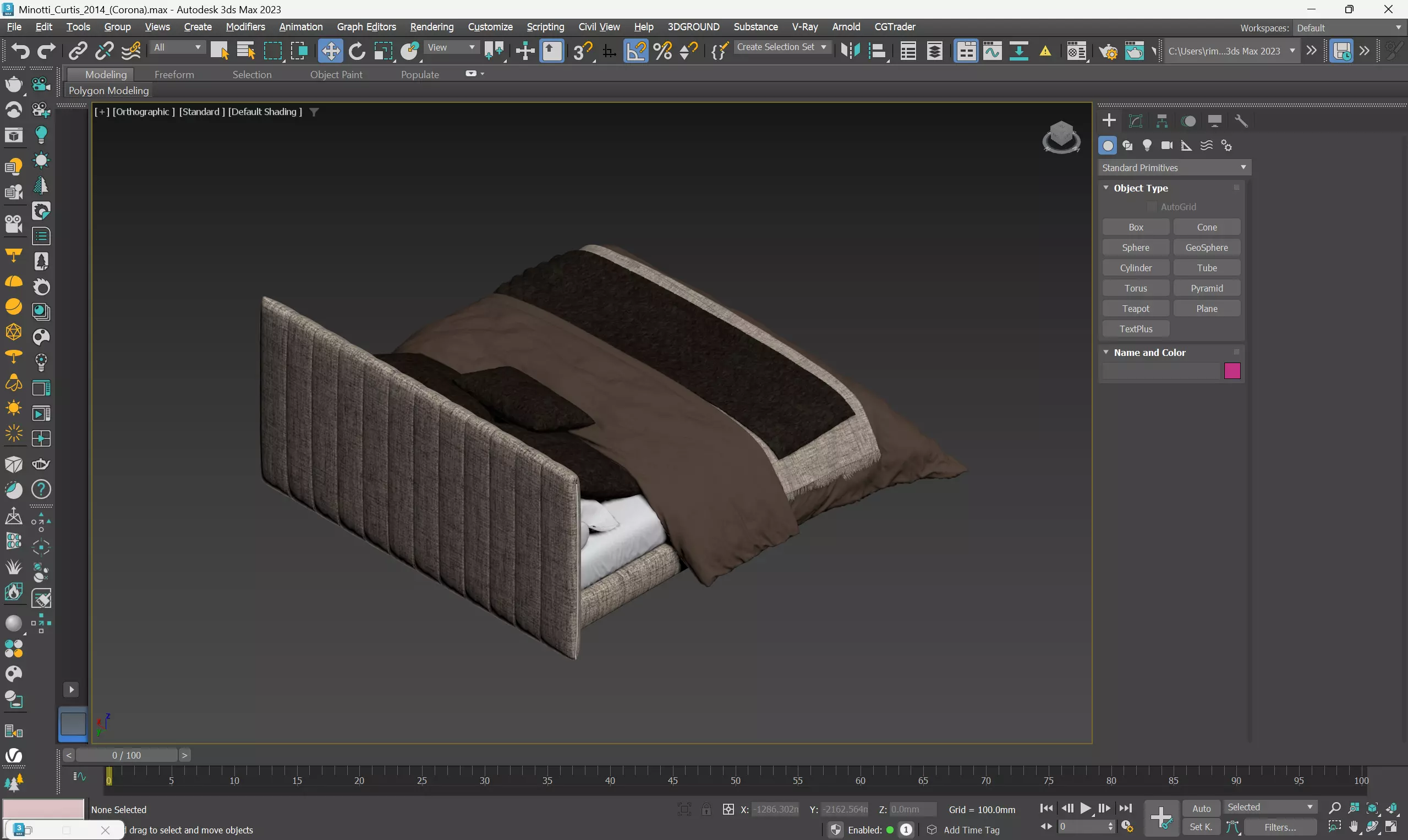1408x840 pixels.
Task: Click the Select Object arrow tool
Action: 219,51
